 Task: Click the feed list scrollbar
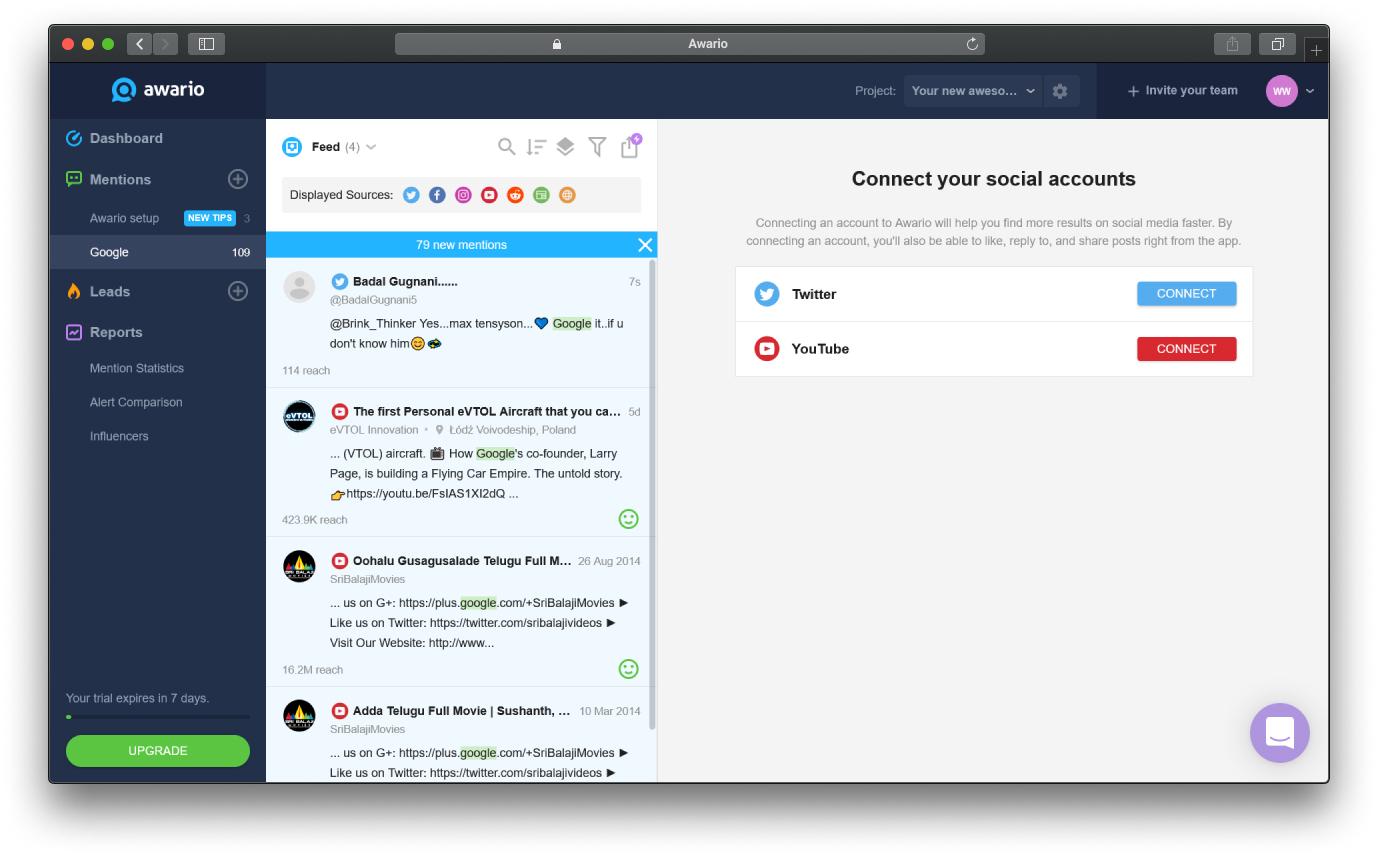(653, 494)
